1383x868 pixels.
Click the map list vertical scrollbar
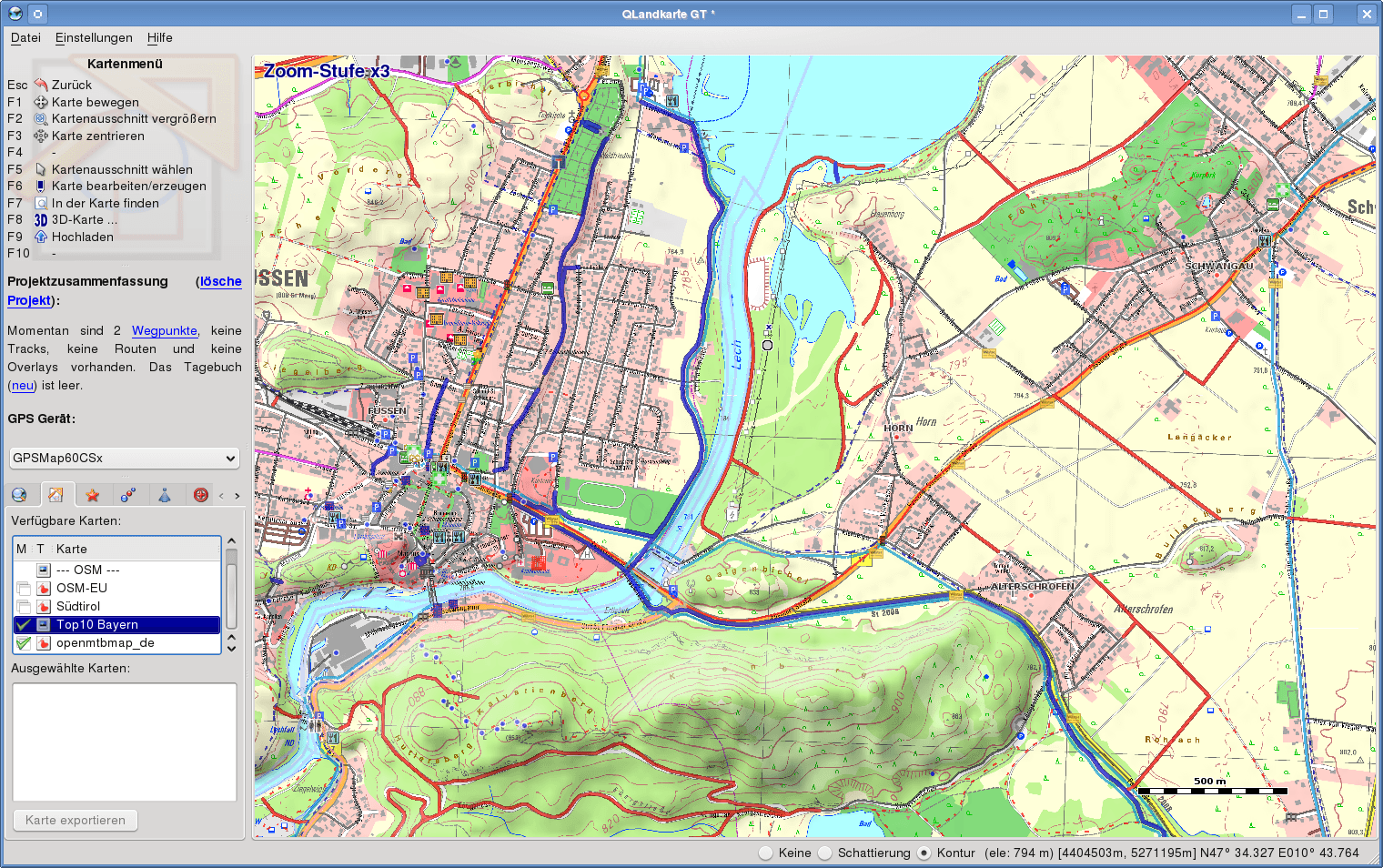click(232, 595)
